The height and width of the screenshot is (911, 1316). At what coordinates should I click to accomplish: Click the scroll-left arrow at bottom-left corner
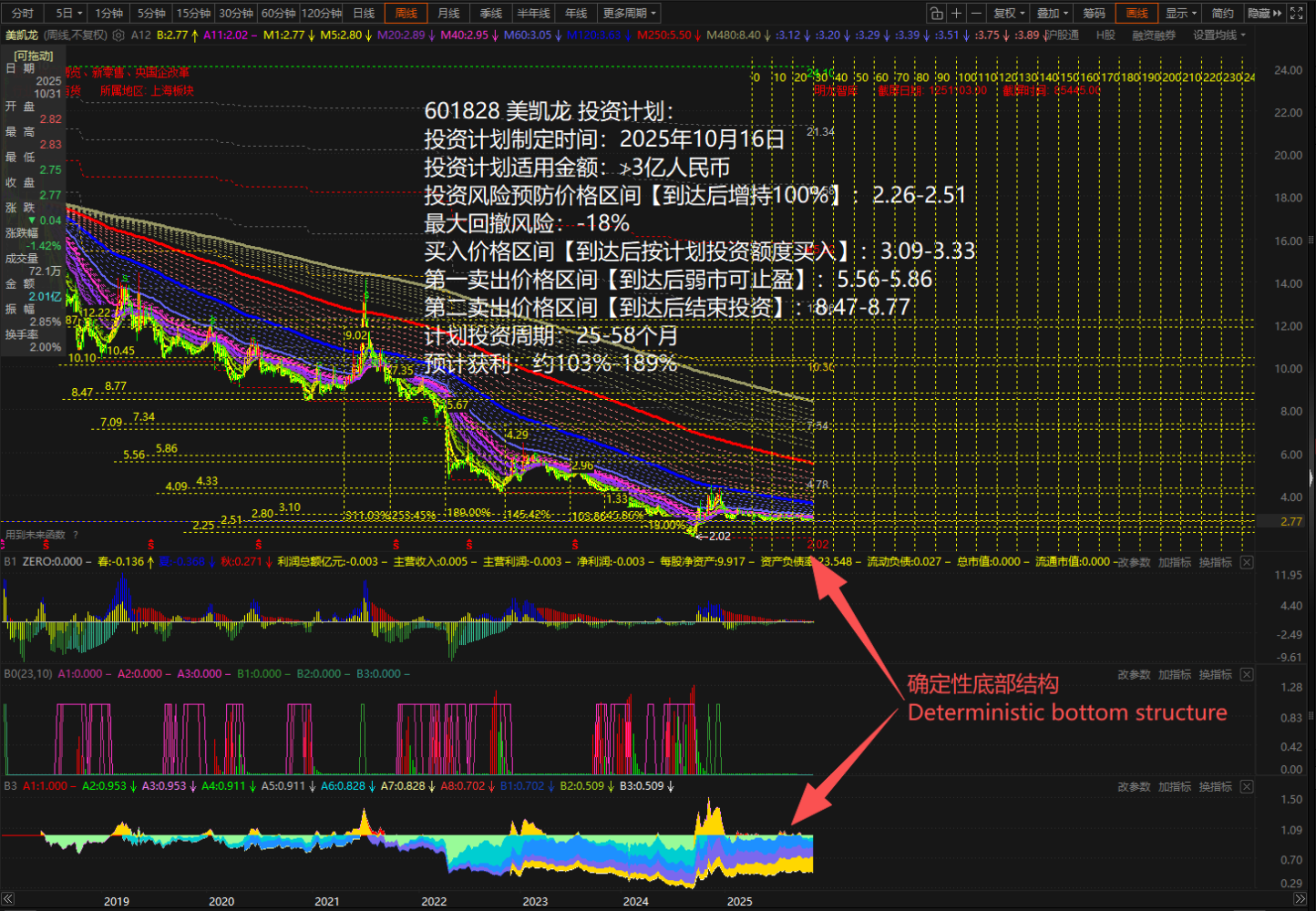pos(7,900)
